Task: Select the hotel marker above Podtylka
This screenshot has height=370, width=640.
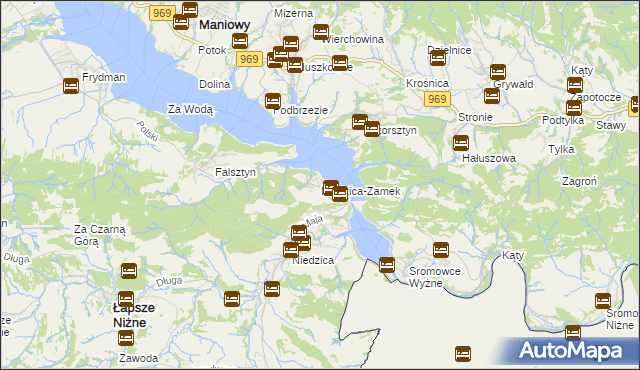Action: (574, 108)
